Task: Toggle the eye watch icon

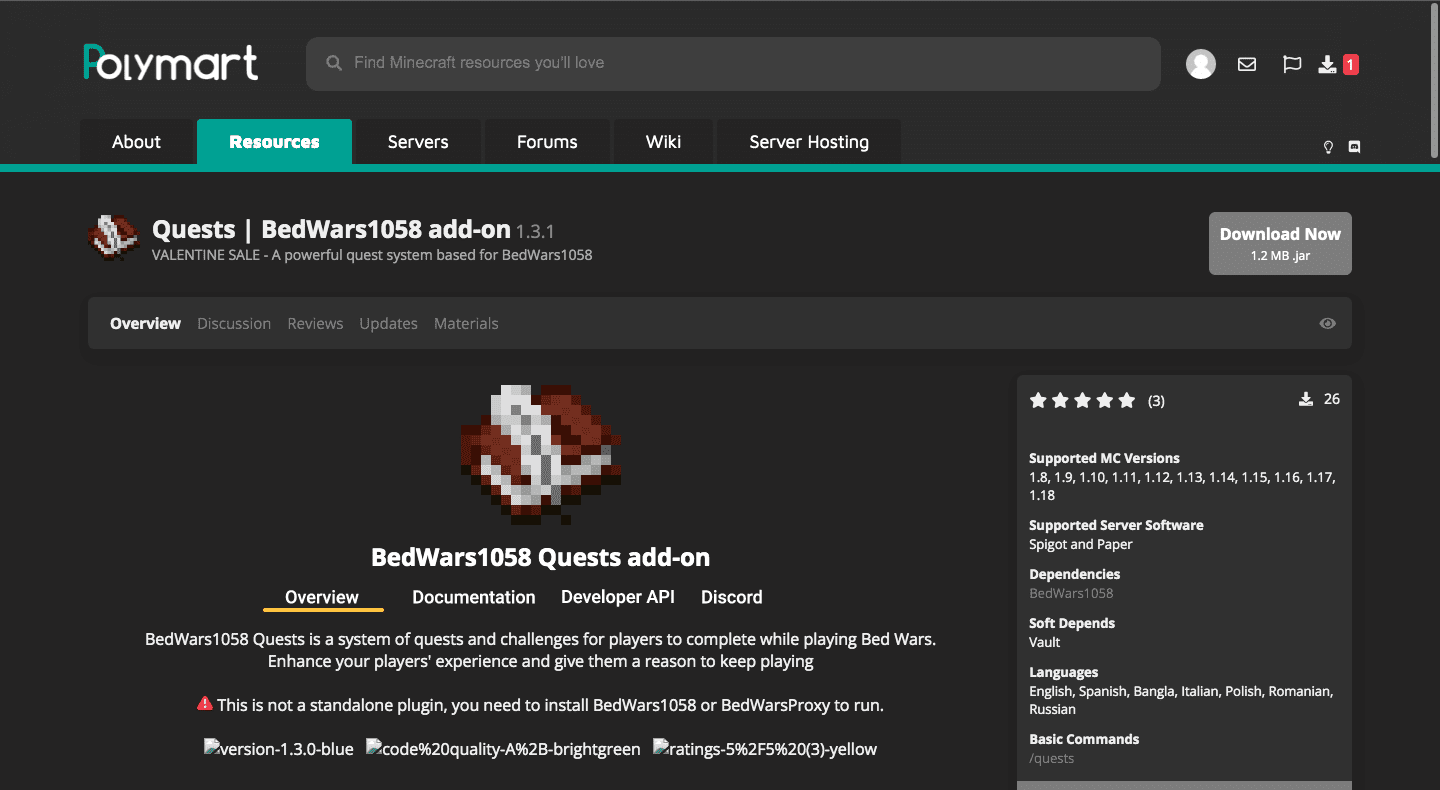Action: pyautogui.click(x=1328, y=323)
